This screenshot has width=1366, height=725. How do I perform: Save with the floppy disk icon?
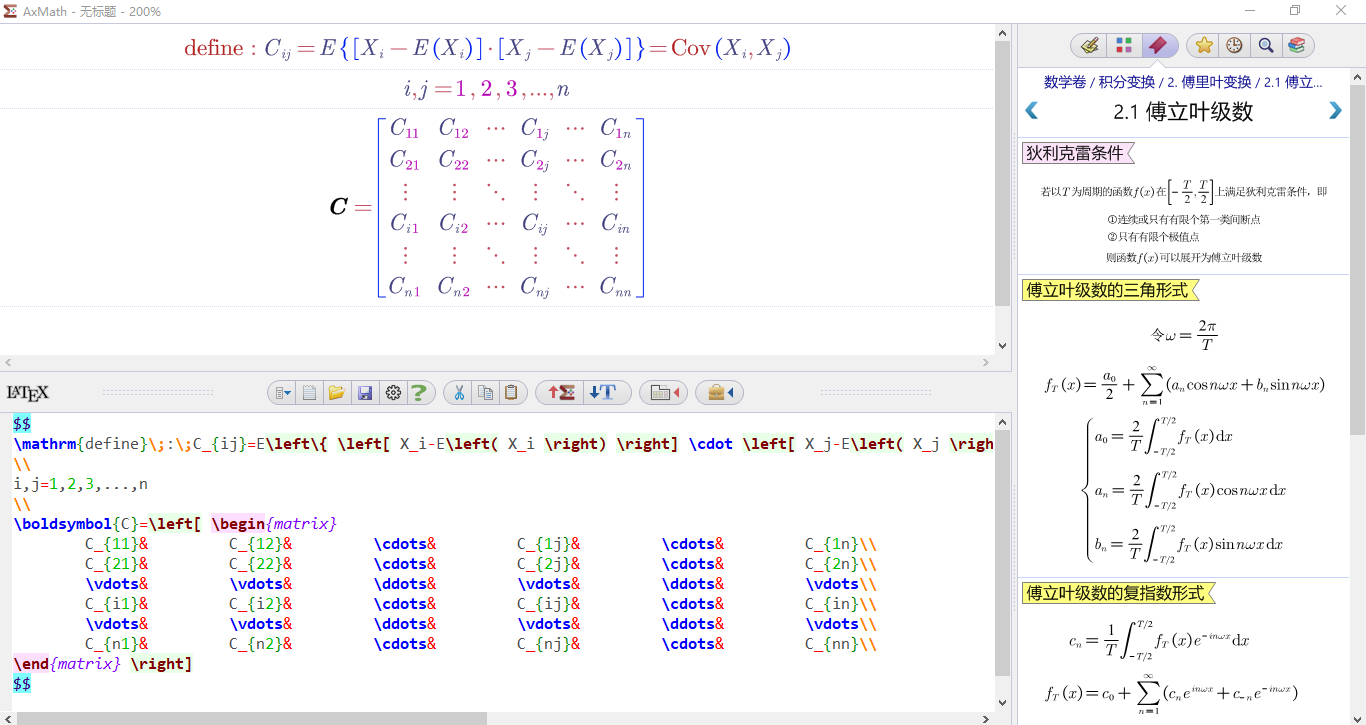point(365,393)
